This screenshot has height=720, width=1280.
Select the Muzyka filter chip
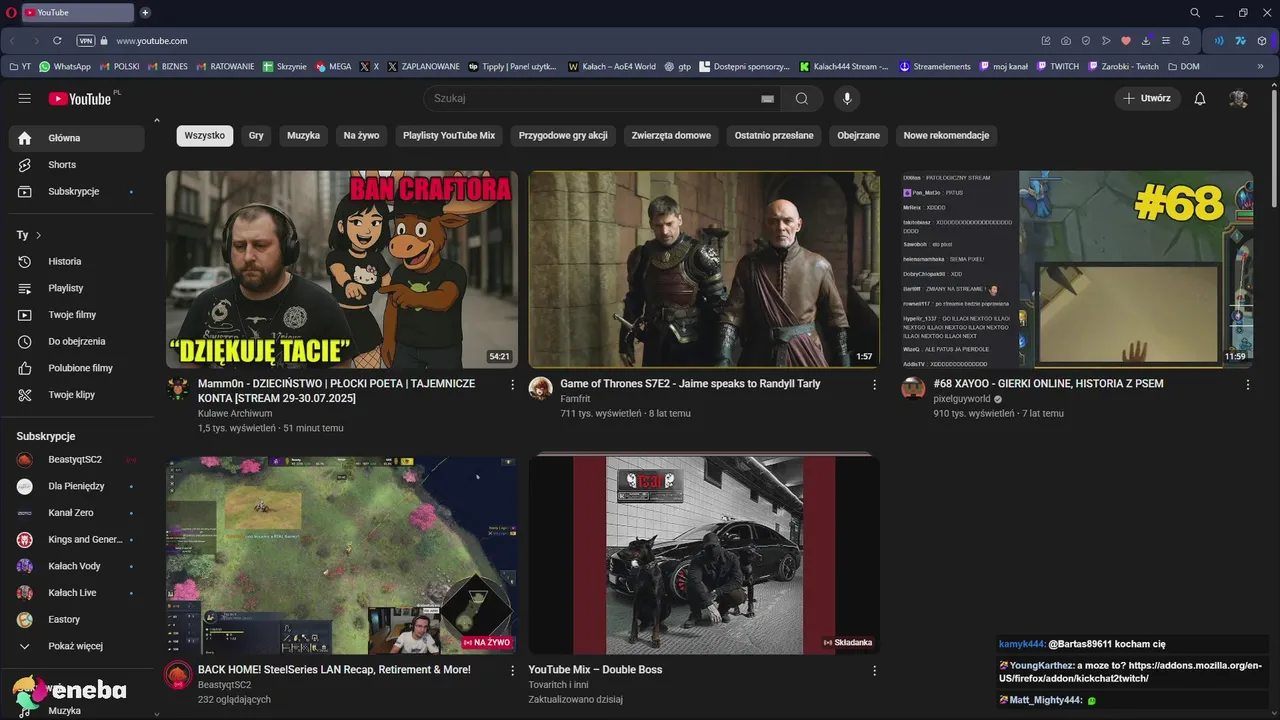tap(303, 135)
